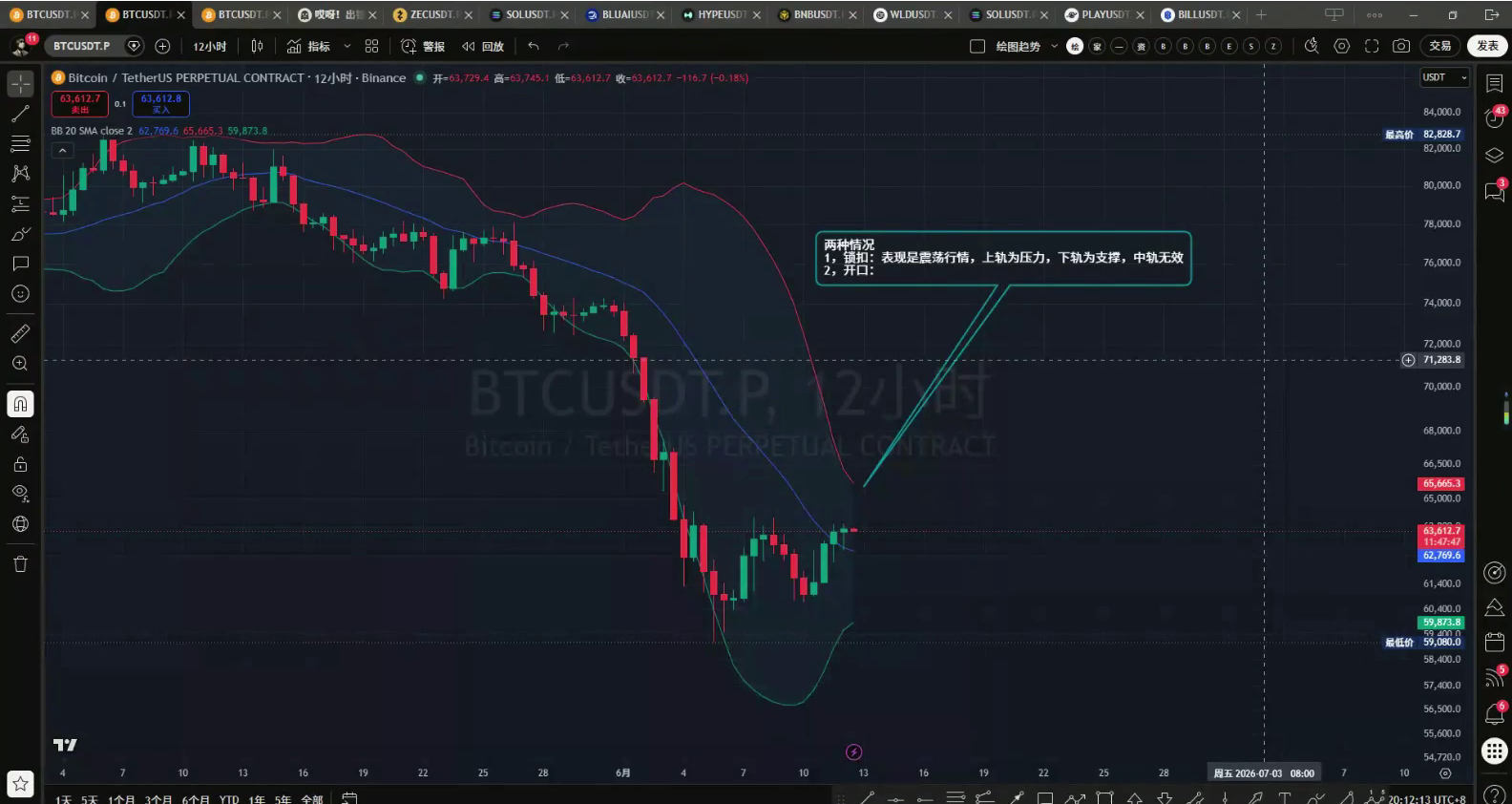Screen dimensions: 1512x804
Task: Open the candlestick chart style selector
Action: pyautogui.click(x=257, y=46)
